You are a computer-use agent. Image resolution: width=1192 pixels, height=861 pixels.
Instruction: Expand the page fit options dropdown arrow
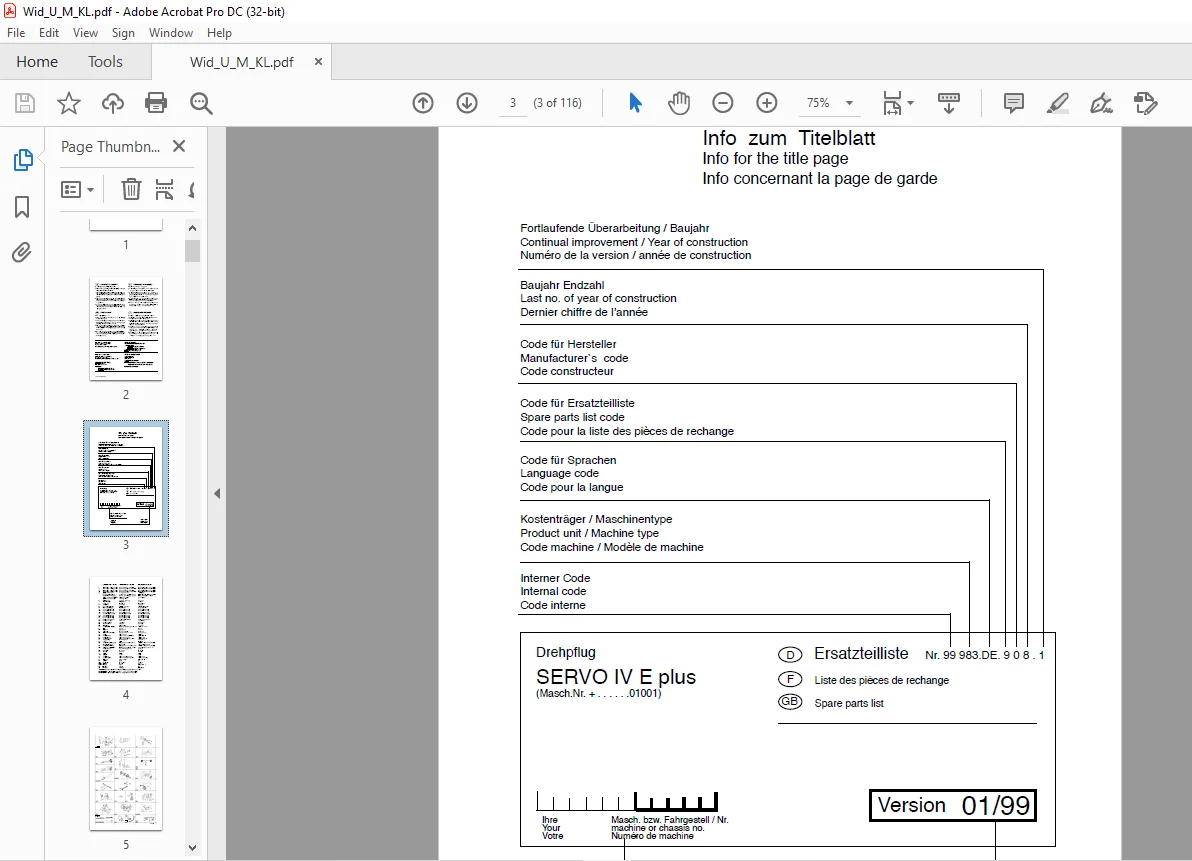point(911,103)
